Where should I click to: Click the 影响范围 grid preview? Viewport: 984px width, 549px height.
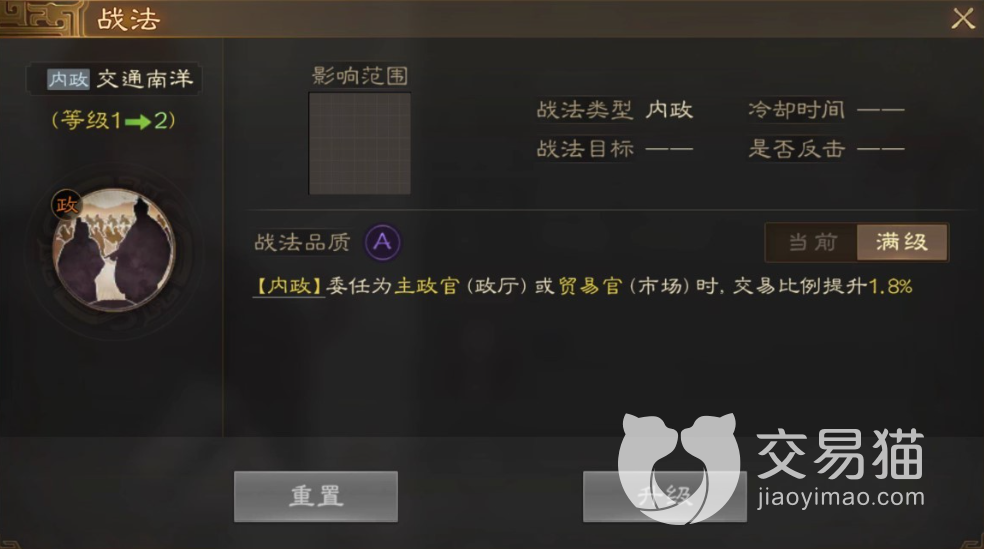click(x=360, y=144)
